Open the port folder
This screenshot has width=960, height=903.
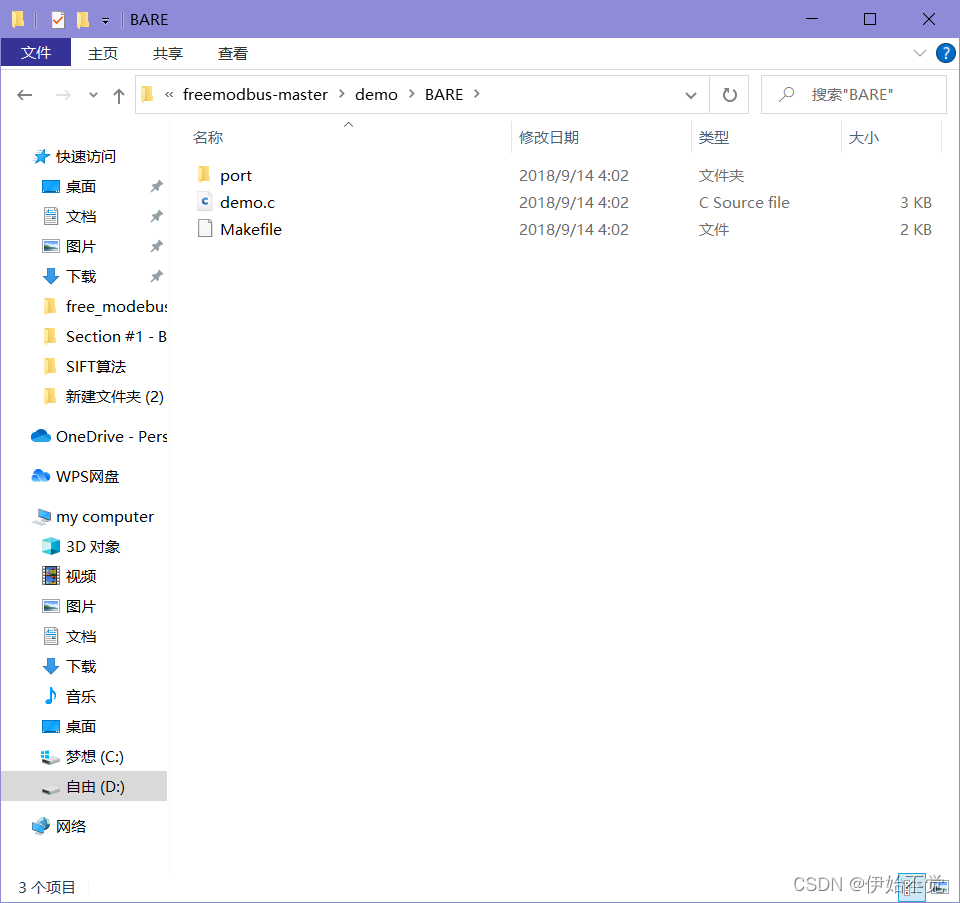(x=237, y=175)
